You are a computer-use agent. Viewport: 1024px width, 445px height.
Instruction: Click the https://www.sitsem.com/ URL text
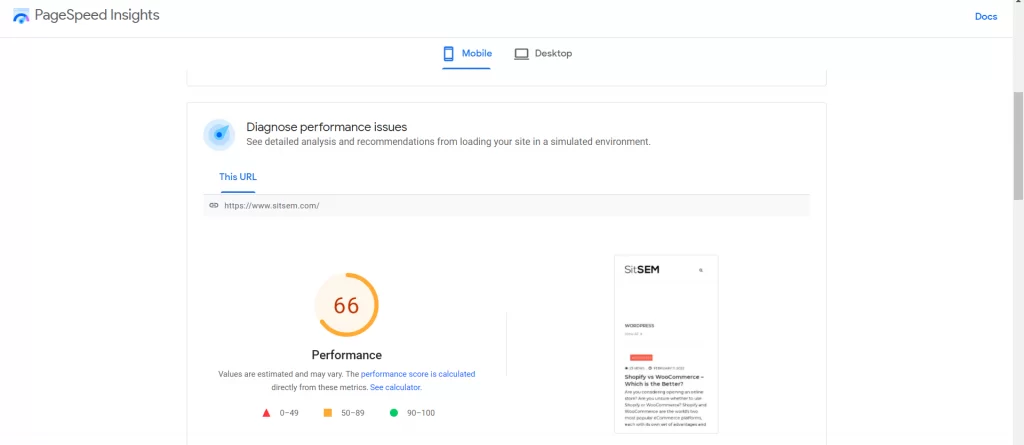271,205
